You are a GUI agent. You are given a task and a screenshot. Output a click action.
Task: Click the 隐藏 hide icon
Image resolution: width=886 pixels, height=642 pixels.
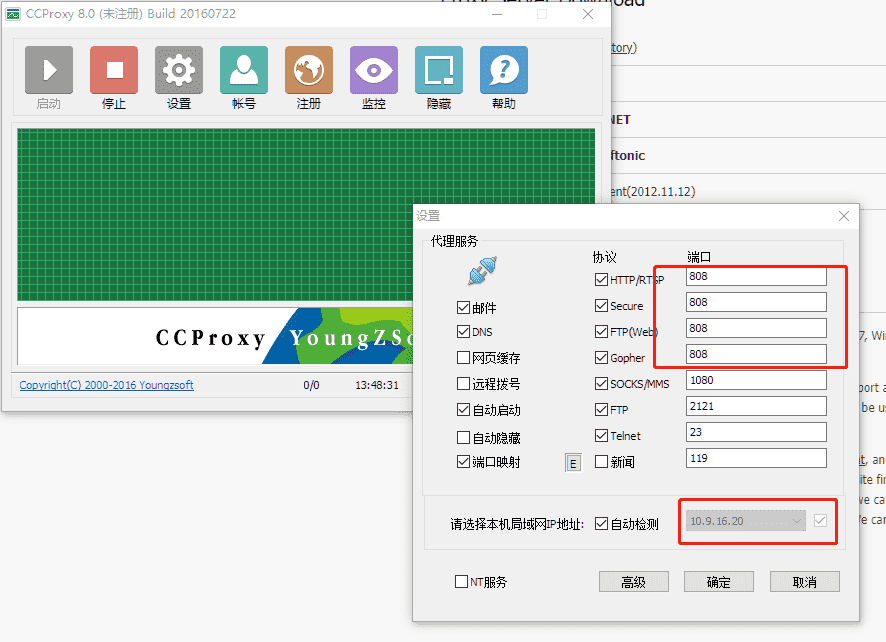pos(439,70)
